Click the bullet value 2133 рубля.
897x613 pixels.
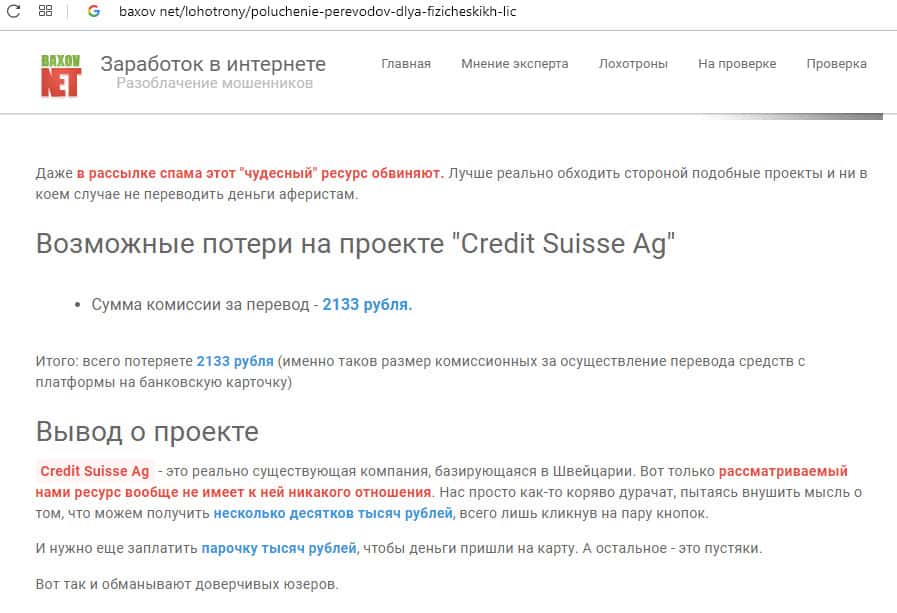coord(367,305)
